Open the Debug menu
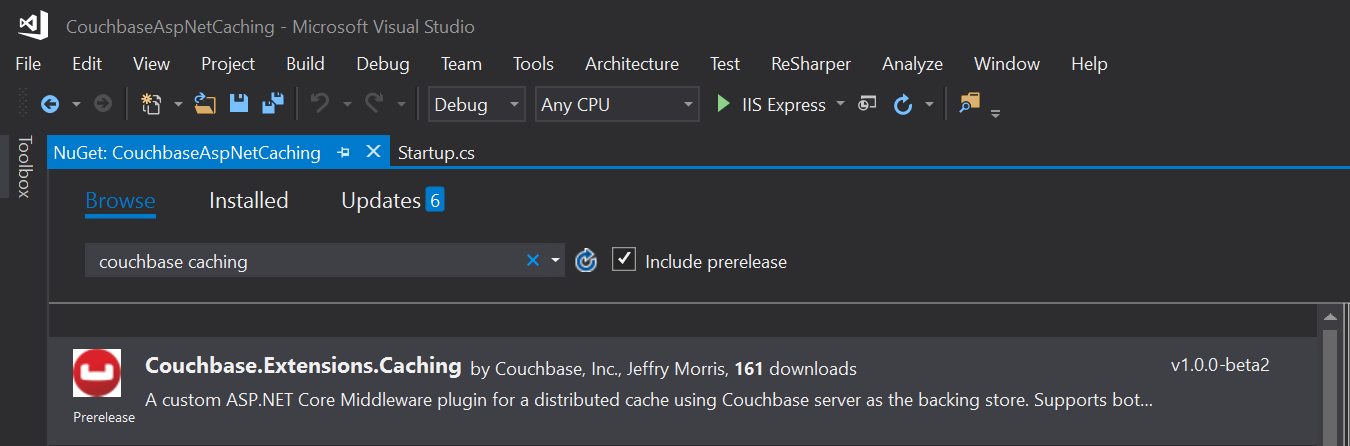 (x=383, y=64)
